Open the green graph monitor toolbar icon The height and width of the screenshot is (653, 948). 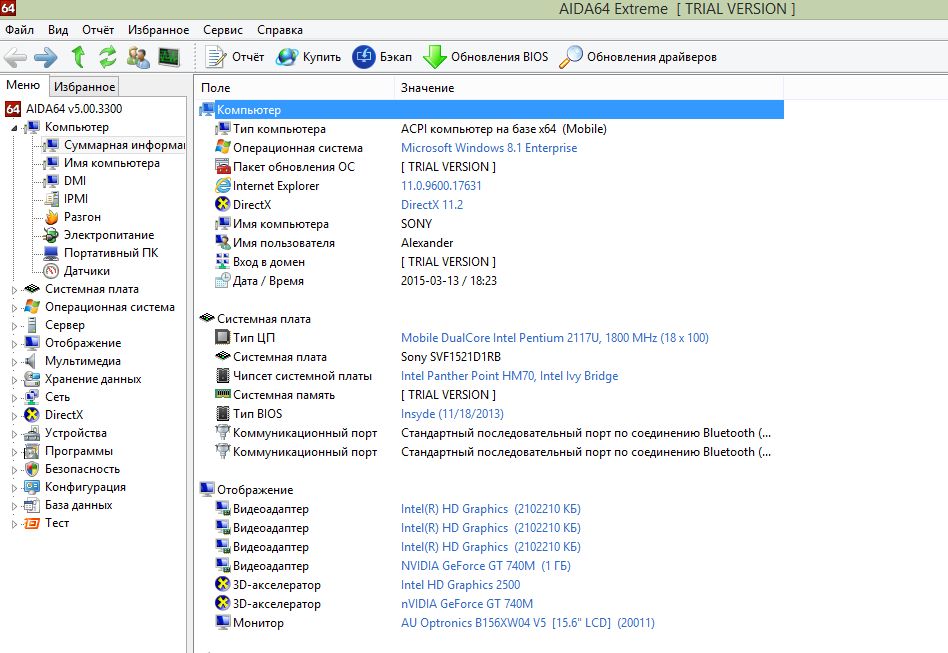(x=169, y=57)
